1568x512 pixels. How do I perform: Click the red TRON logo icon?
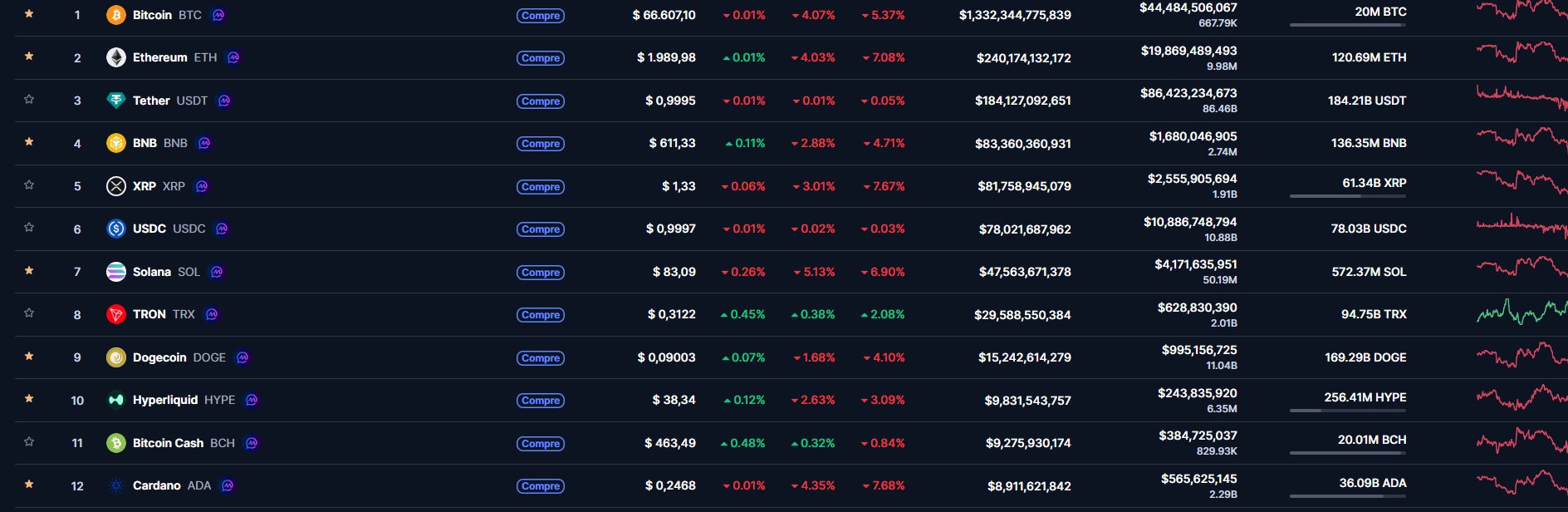click(x=116, y=314)
